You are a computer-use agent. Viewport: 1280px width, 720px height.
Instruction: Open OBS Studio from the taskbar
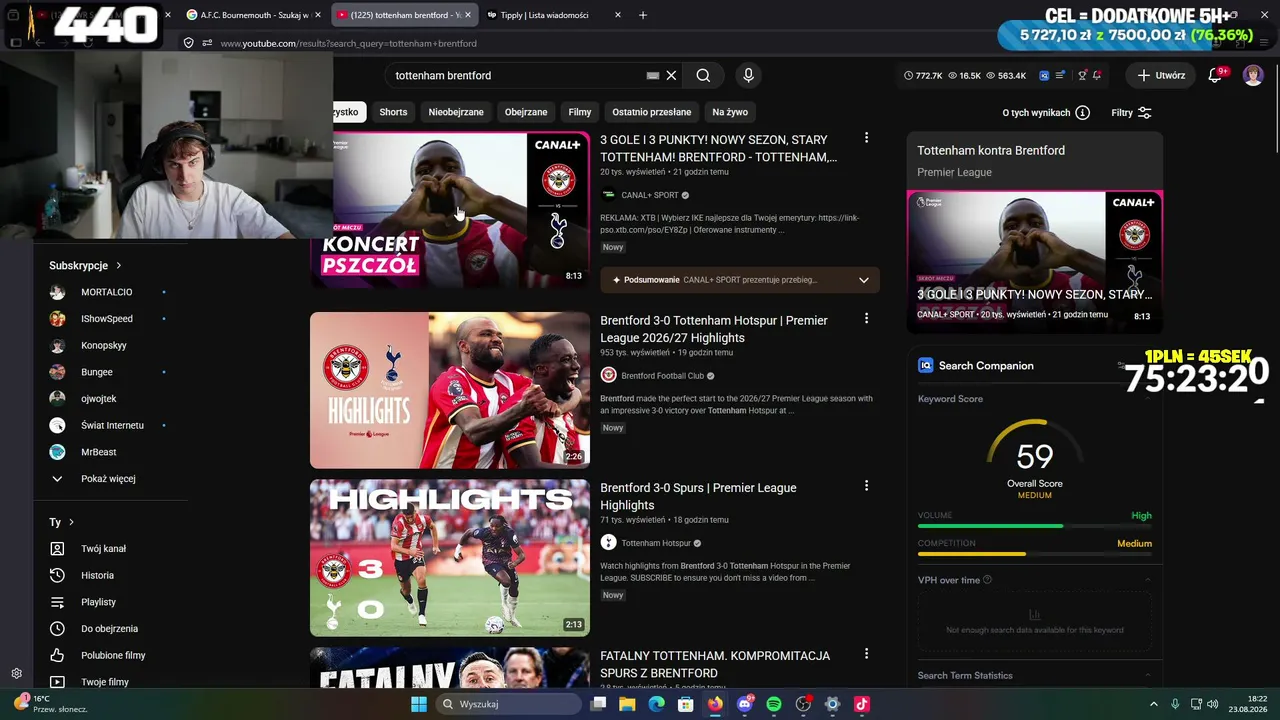tap(803, 704)
